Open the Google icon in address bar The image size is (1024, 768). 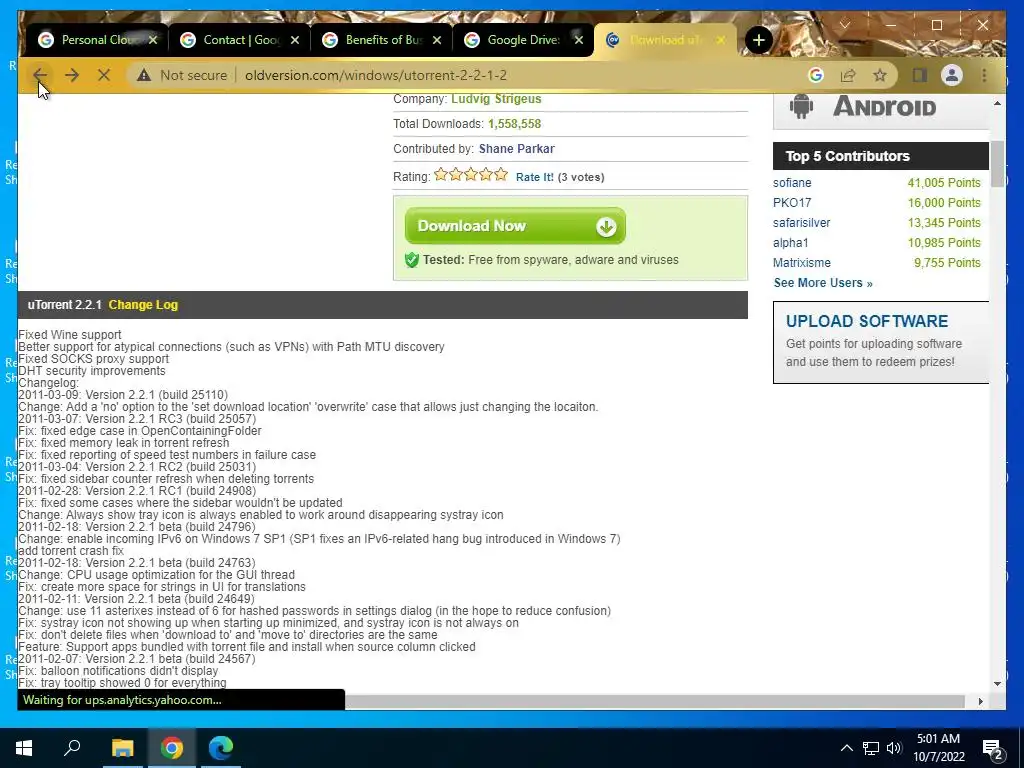click(x=816, y=75)
